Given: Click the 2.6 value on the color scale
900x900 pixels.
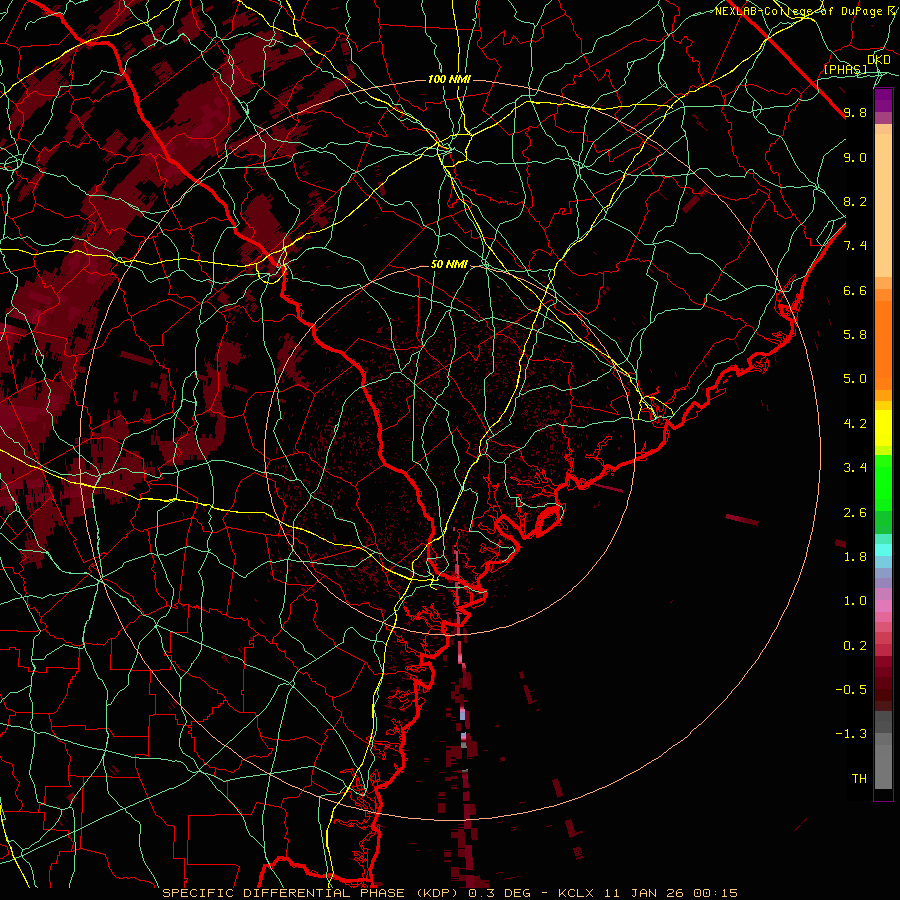Looking at the screenshot, I should click(855, 513).
